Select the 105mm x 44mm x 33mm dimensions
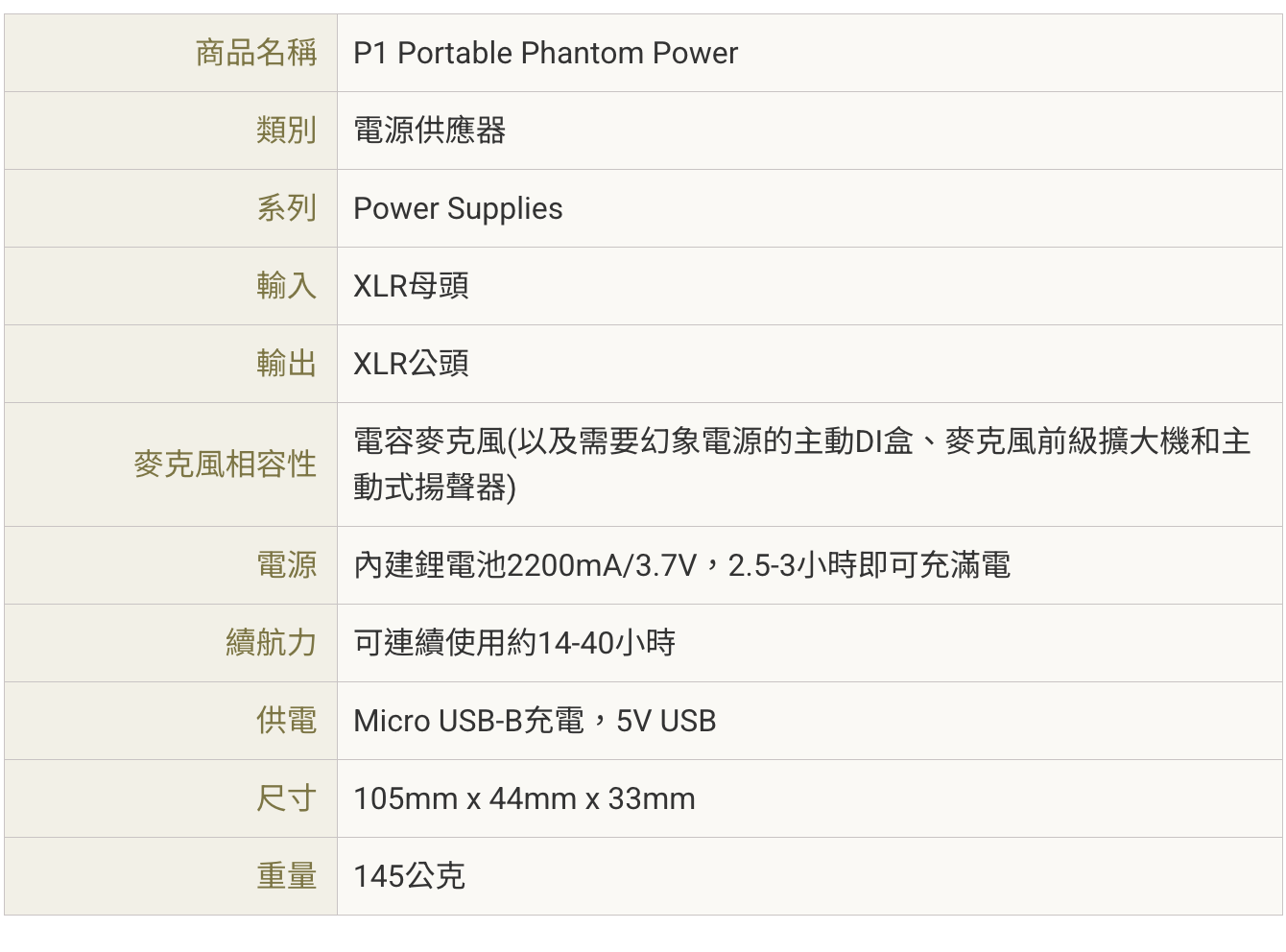Screen dimensions: 1286x952 tap(524, 798)
